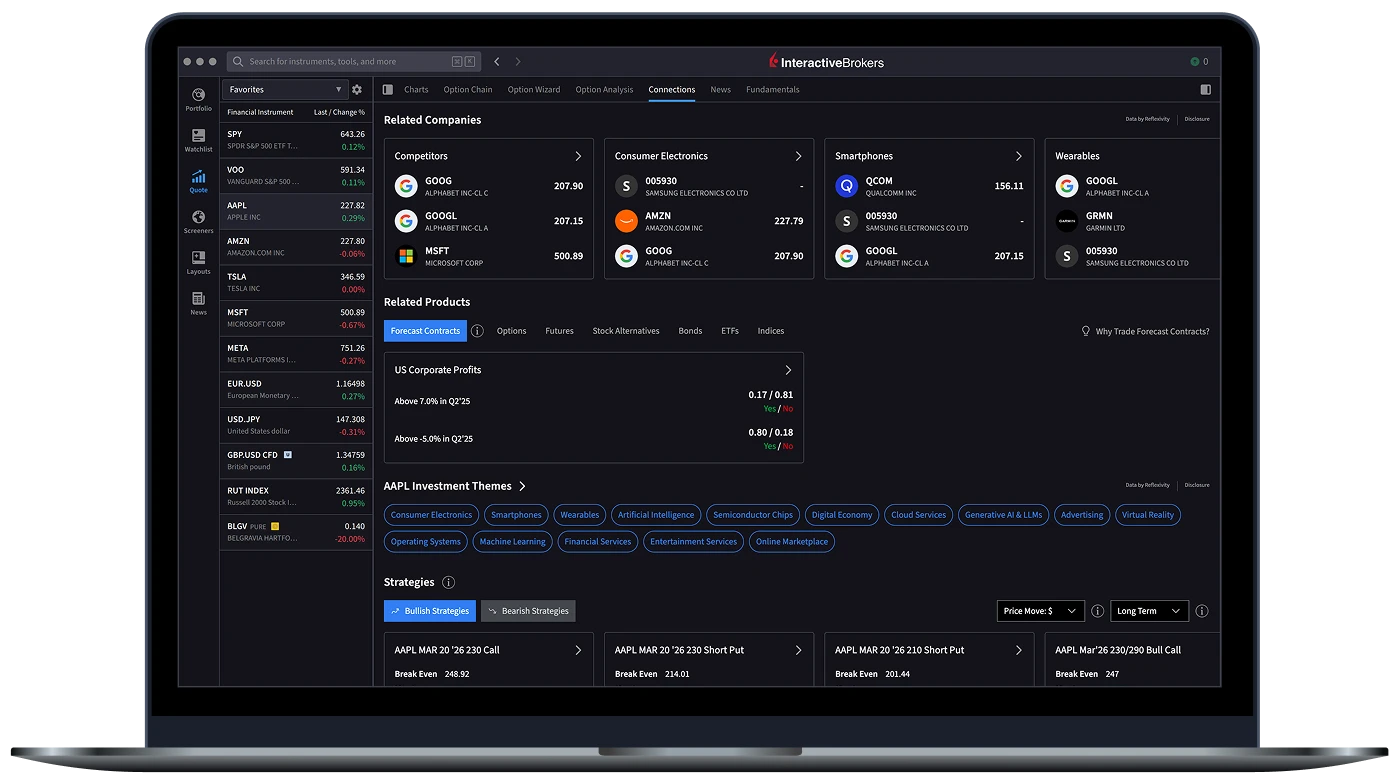Click the notification indicator showing 0
The height and width of the screenshot is (783, 1398).
pyautogui.click(x=1199, y=62)
